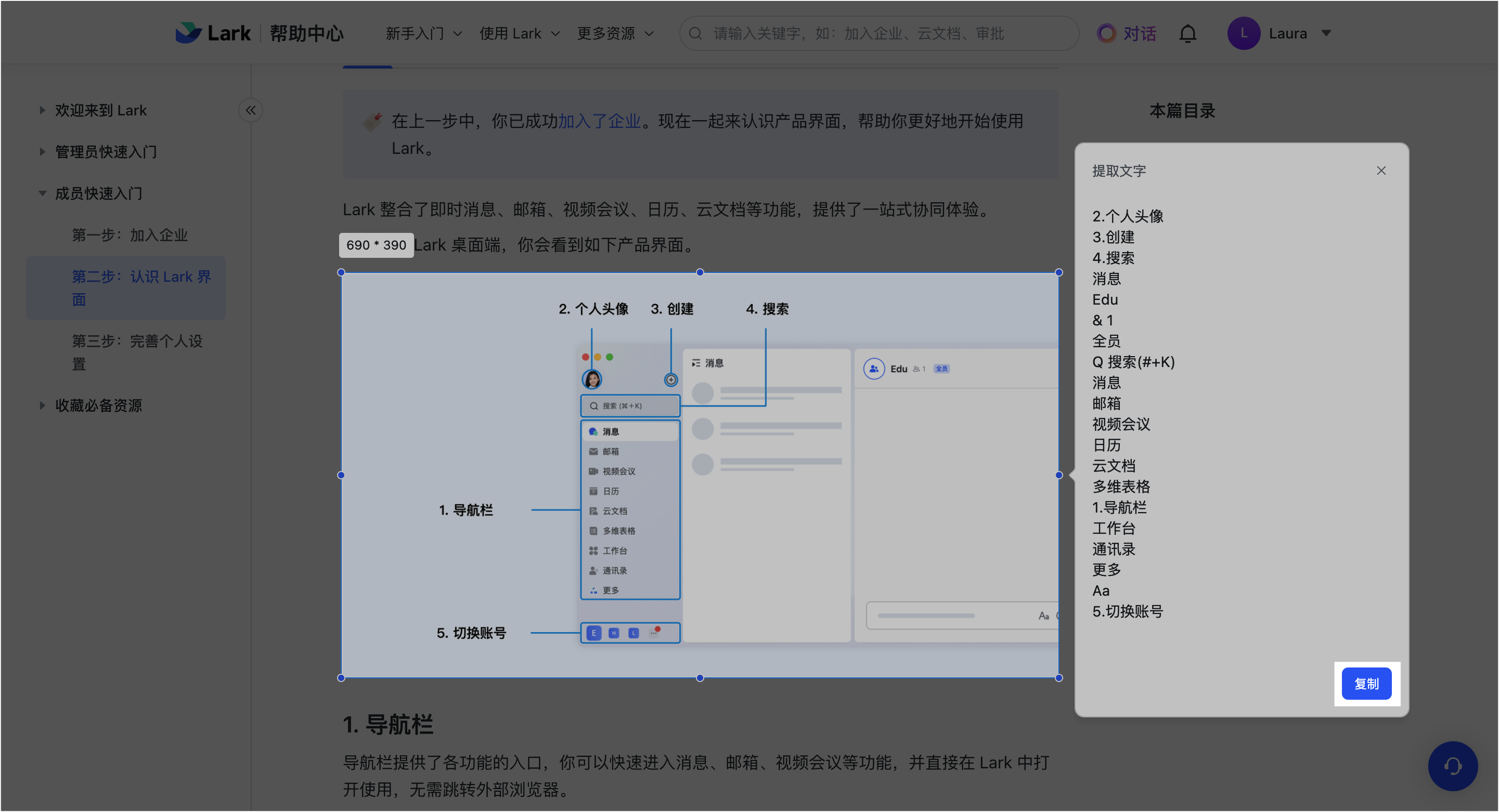Click the search magnifier icon
Viewport: 1499px width, 812px height.
click(695, 34)
